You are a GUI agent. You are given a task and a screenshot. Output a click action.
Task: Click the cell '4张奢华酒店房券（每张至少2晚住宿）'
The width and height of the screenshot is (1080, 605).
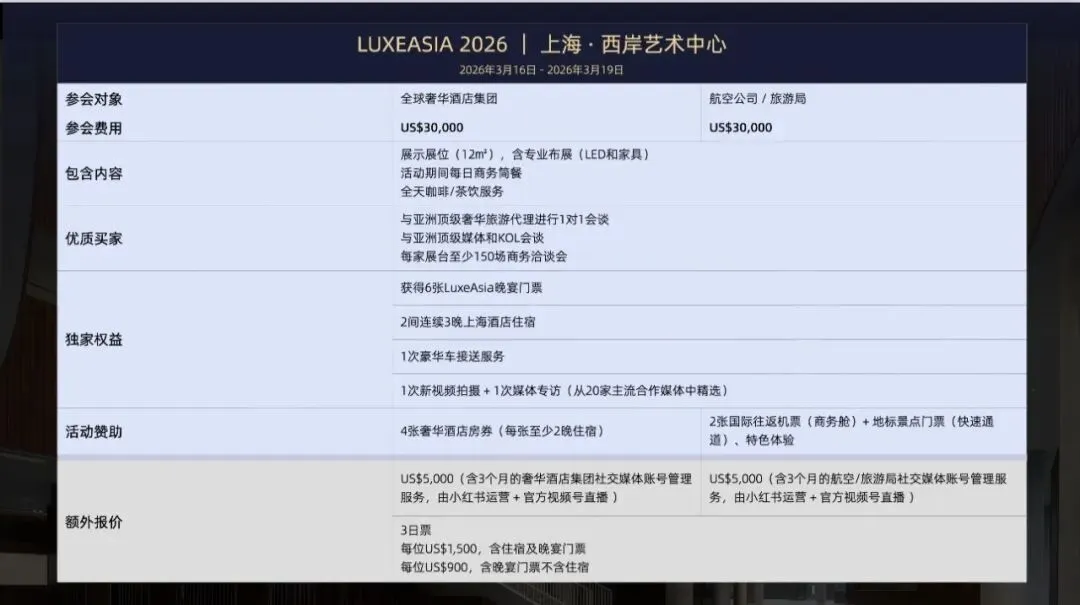503,431
